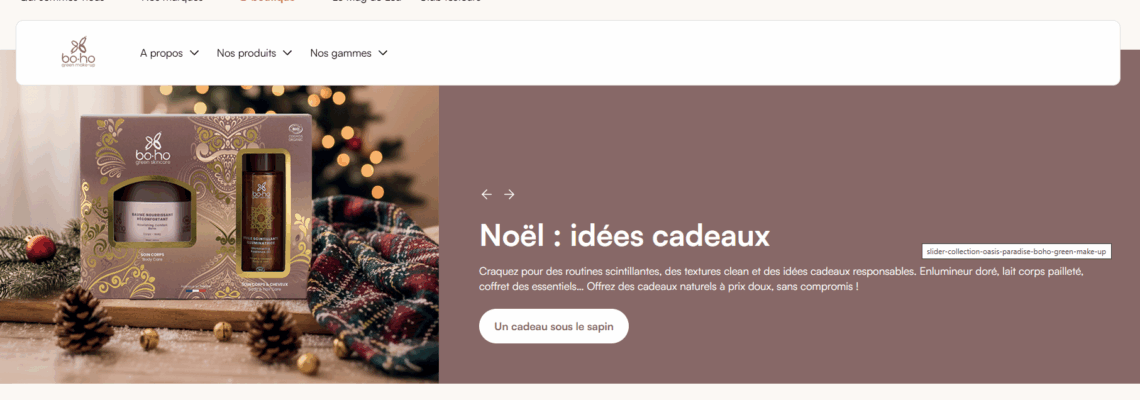Open the A propos menu label

(161, 53)
